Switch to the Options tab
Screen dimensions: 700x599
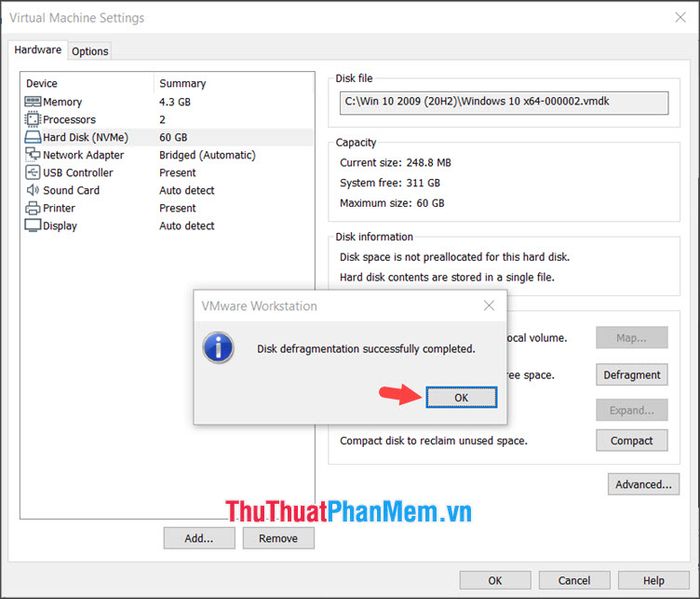click(x=90, y=51)
